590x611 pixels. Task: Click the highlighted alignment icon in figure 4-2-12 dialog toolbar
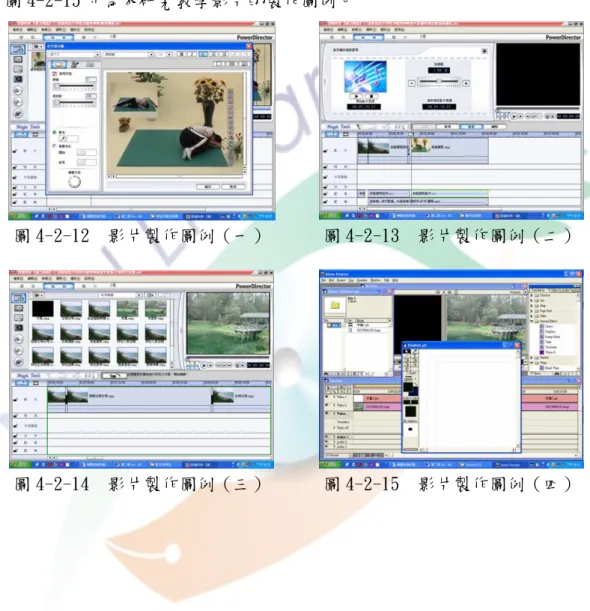(203, 54)
